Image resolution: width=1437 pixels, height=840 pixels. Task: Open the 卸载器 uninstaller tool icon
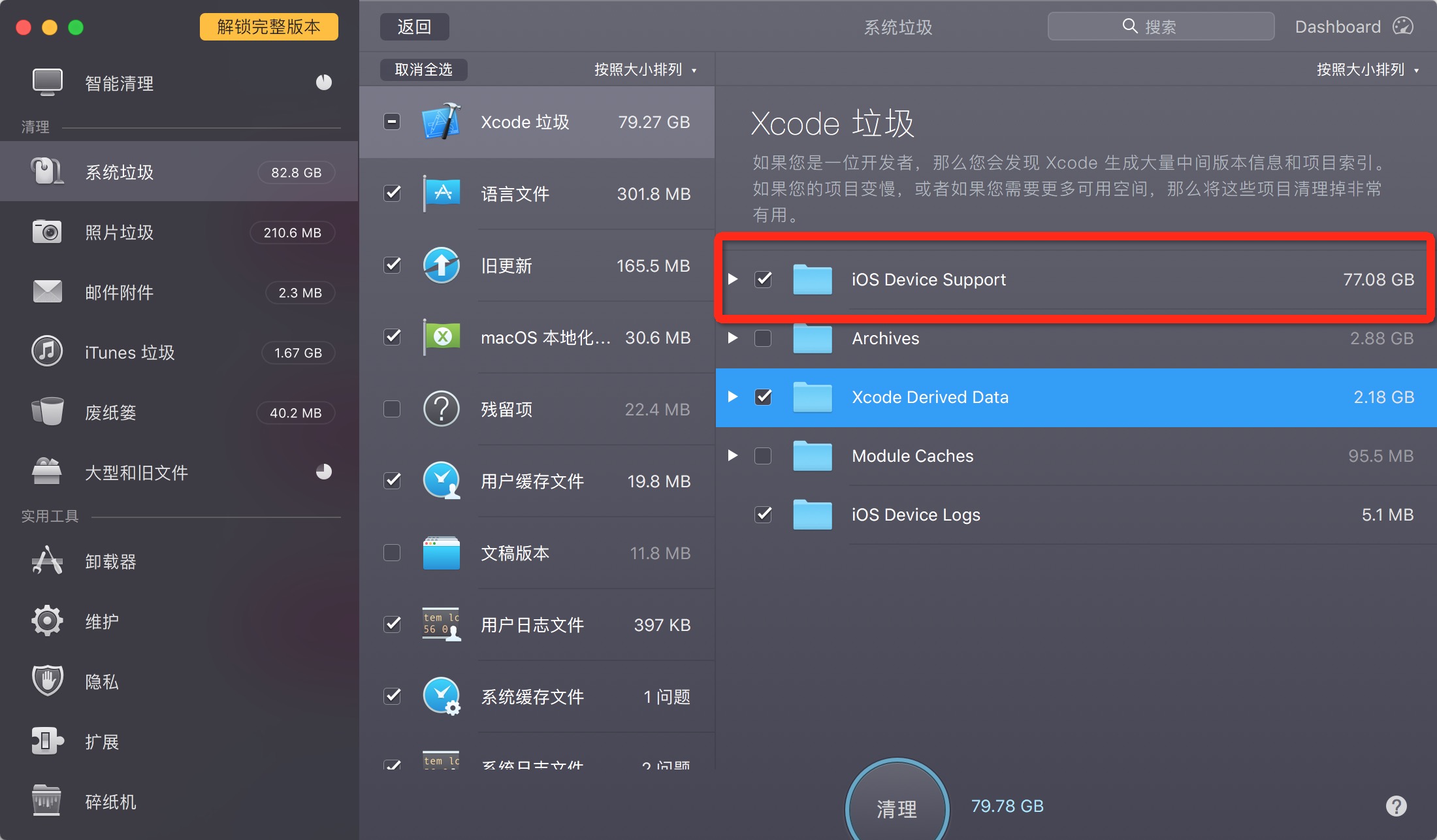[x=47, y=561]
